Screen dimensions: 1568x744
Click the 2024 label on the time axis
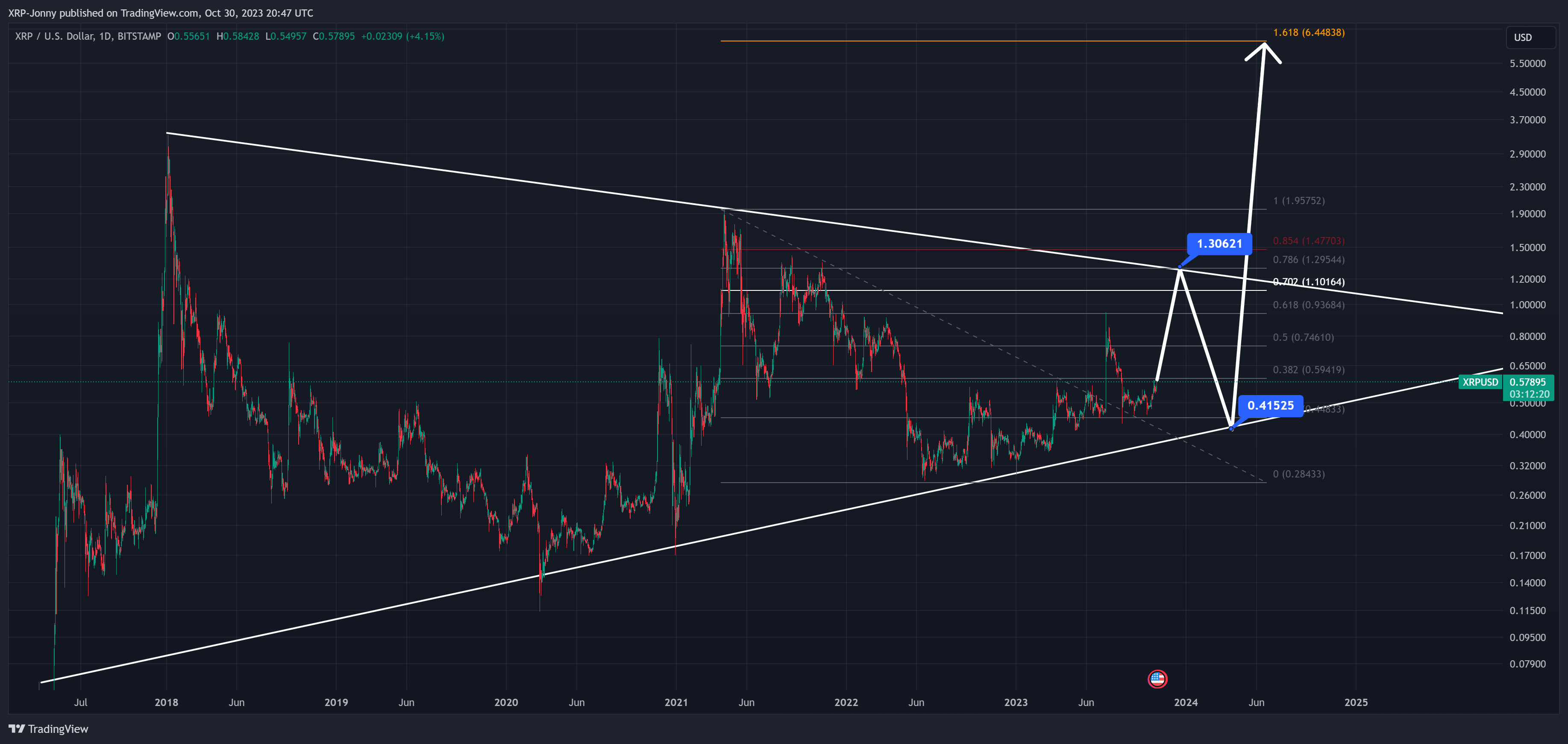point(1186,702)
